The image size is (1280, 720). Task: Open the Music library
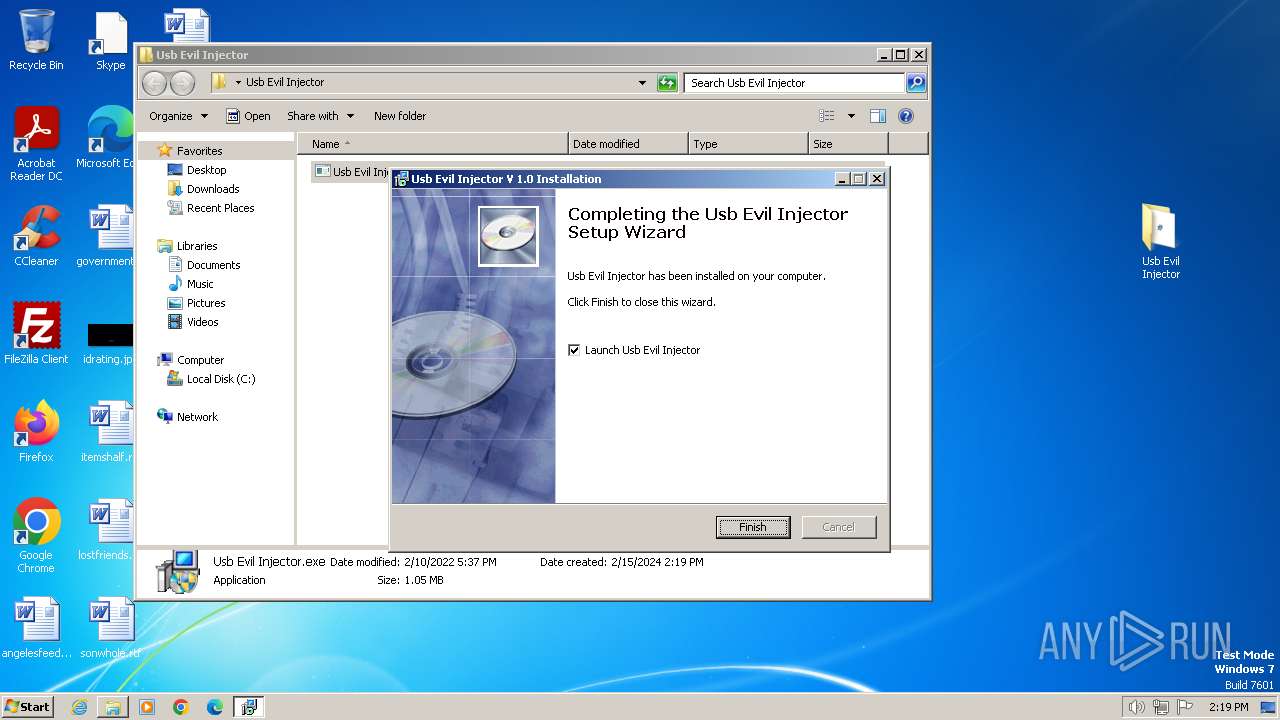200,284
